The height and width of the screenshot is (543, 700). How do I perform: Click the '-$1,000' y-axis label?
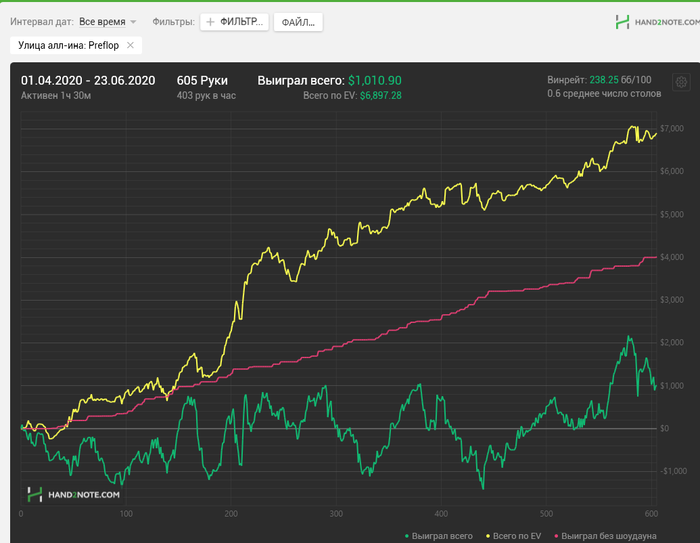coord(673,472)
